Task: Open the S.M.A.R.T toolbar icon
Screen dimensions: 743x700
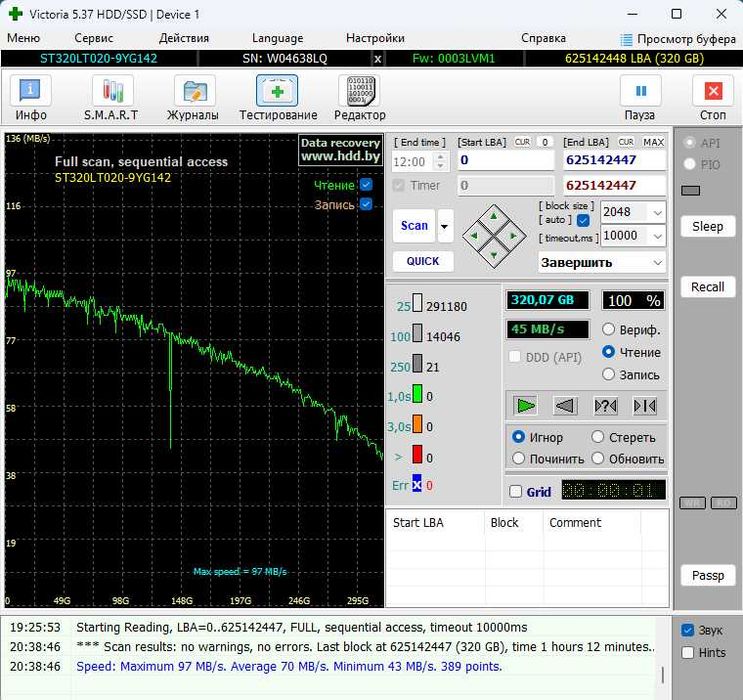Action: (112, 98)
